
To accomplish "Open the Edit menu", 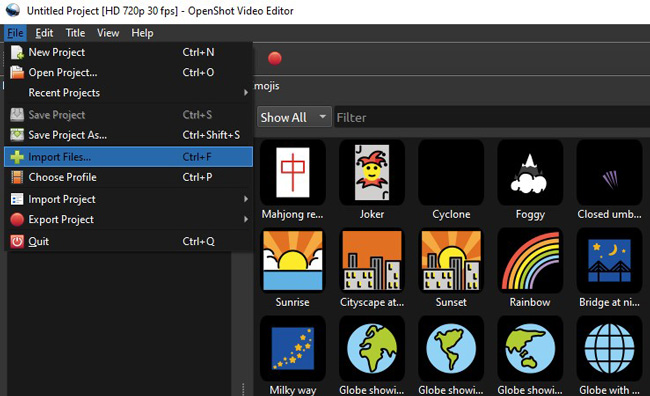I will [x=44, y=33].
